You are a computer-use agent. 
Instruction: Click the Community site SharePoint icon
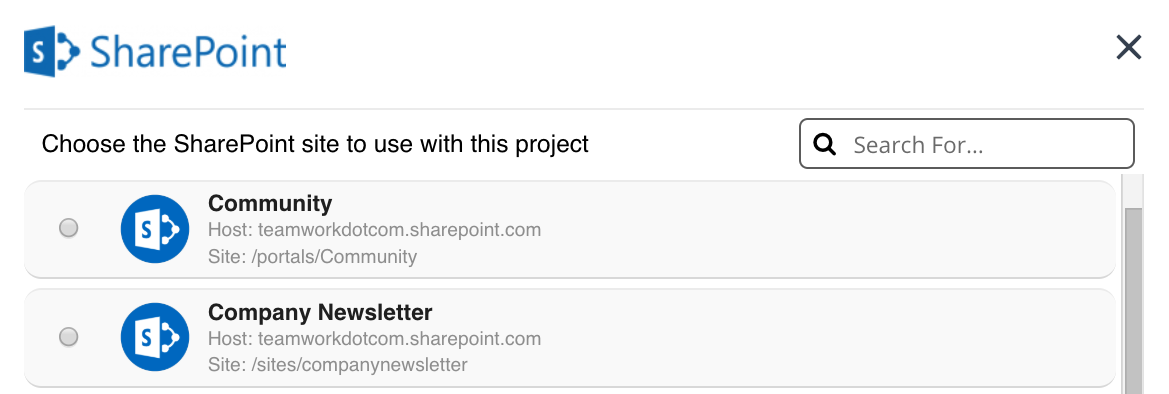154,228
